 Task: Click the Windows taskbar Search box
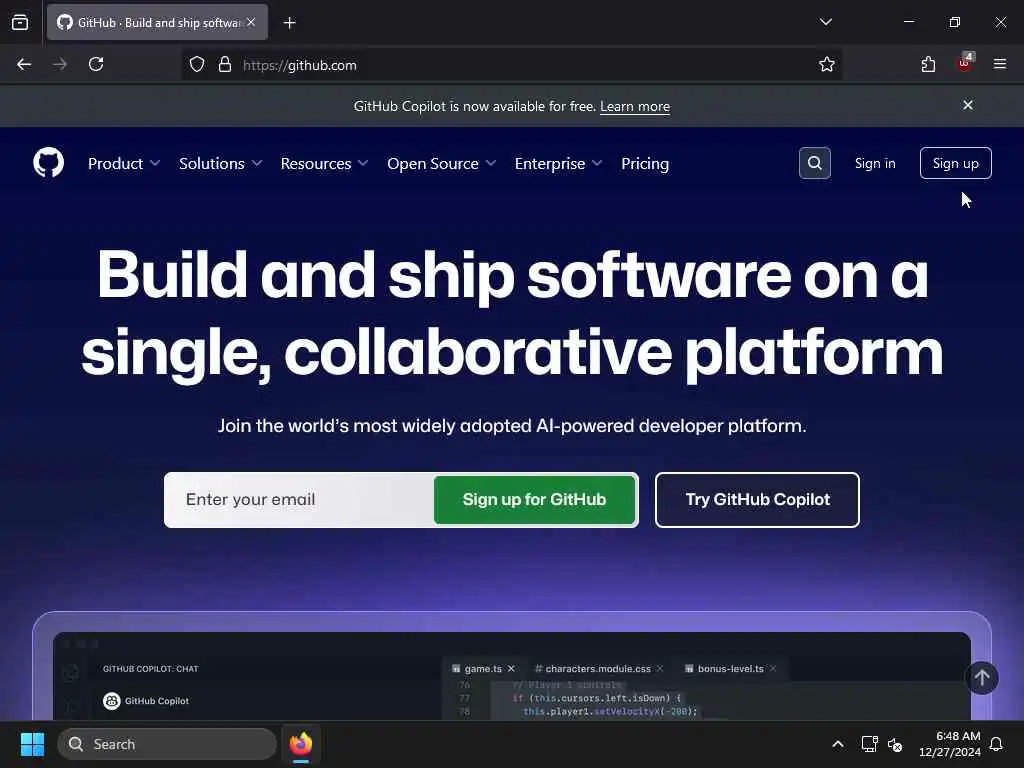pos(167,744)
